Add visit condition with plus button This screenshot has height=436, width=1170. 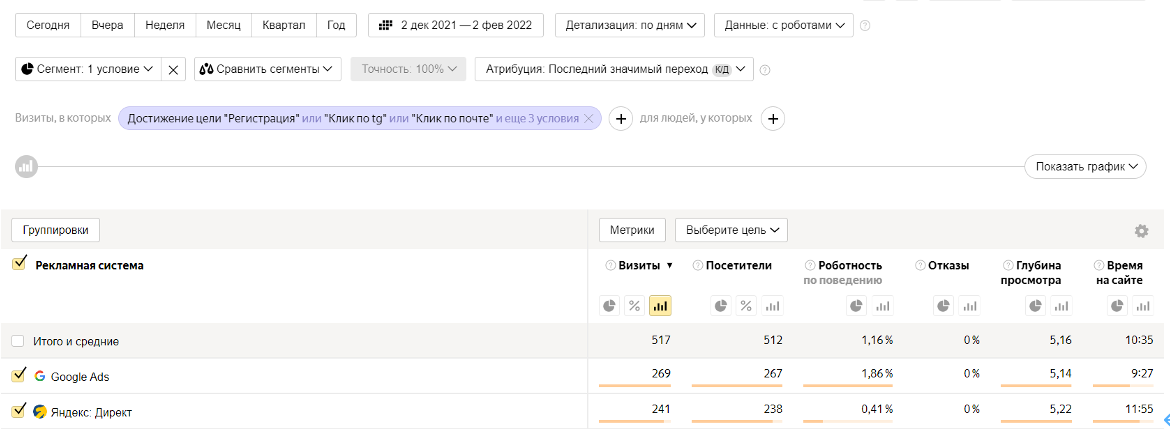pos(621,119)
